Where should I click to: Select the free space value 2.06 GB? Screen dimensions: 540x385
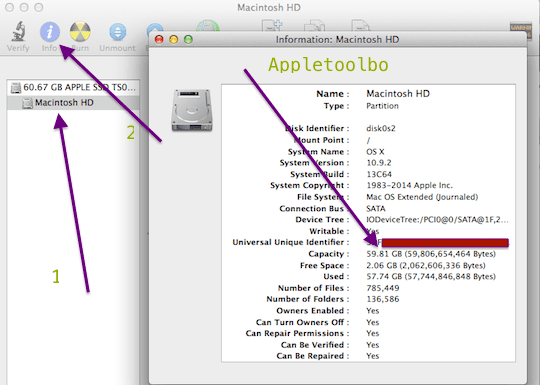pos(426,266)
